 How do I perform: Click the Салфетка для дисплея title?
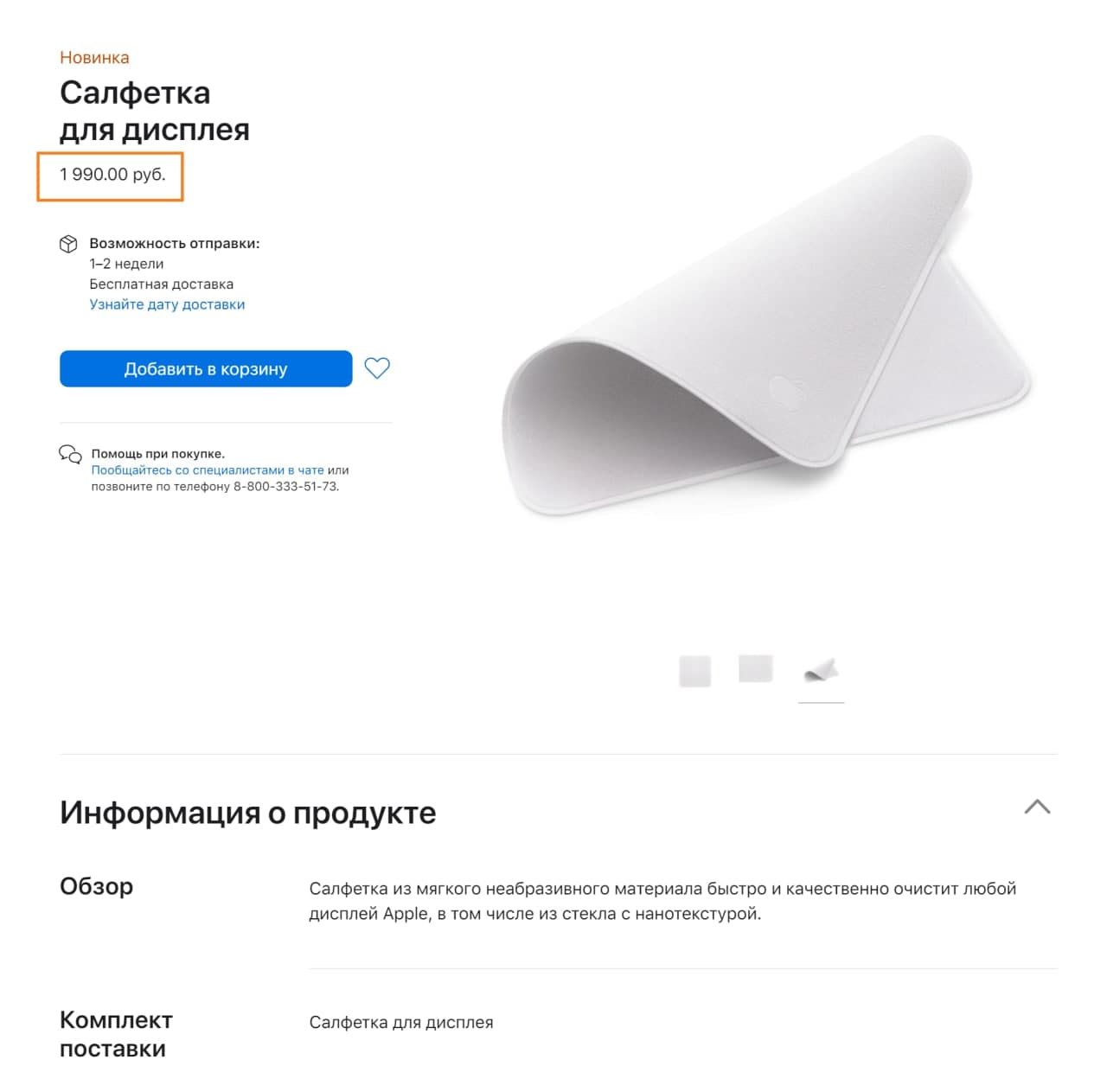click(x=155, y=111)
